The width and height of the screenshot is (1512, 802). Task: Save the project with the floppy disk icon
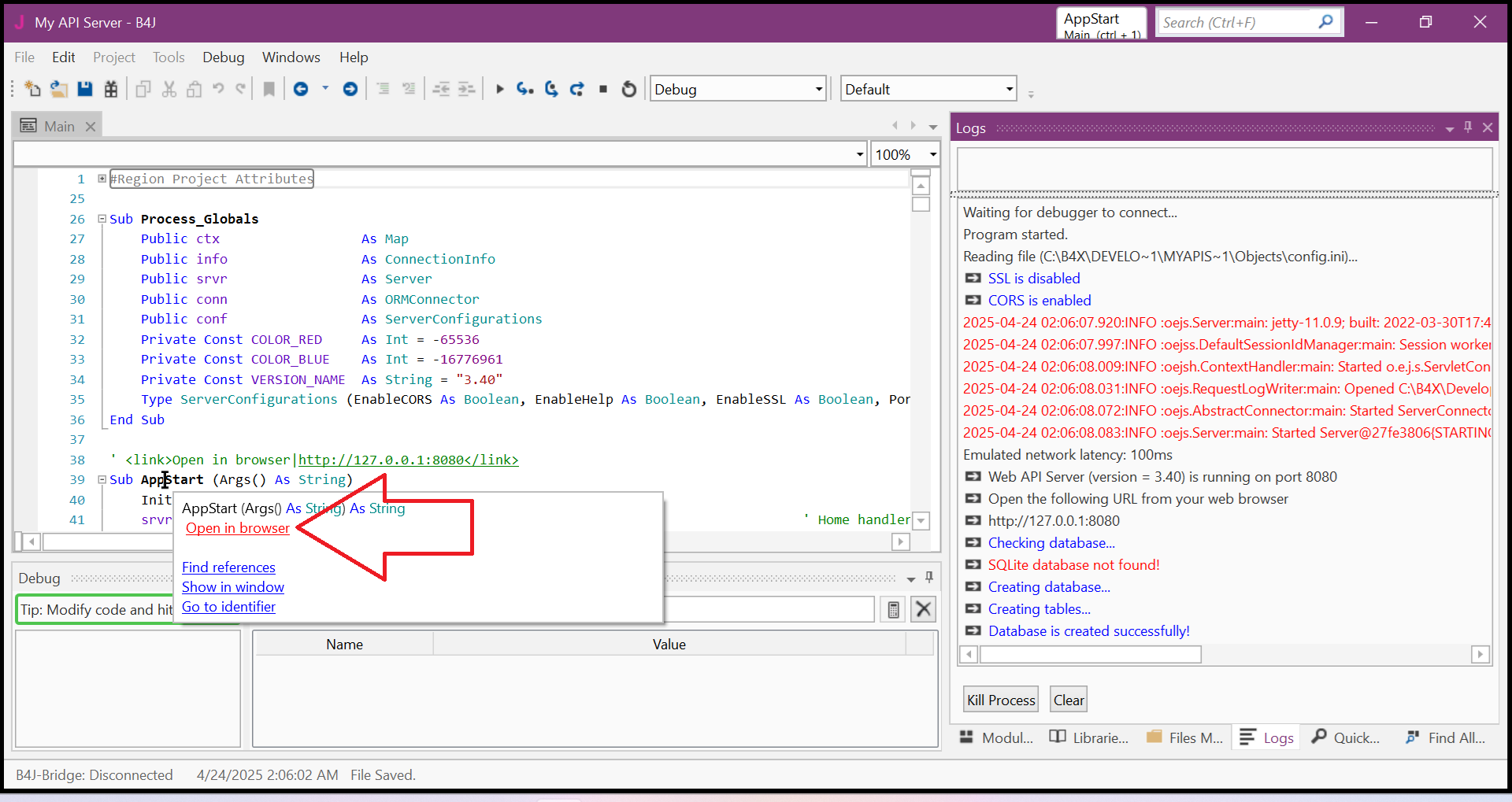[x=85, y=89]
